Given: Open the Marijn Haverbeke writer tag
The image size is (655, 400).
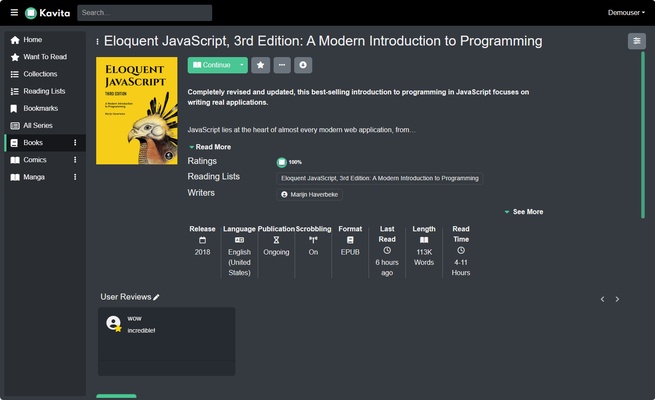Looking at the screenshot, I should [311, 194].
